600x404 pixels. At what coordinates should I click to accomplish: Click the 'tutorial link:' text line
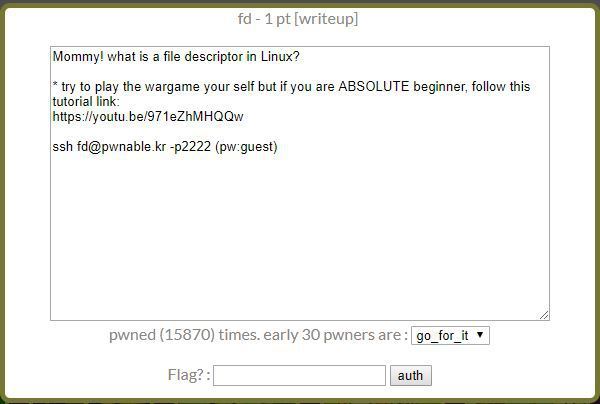[x=86, y=102]
